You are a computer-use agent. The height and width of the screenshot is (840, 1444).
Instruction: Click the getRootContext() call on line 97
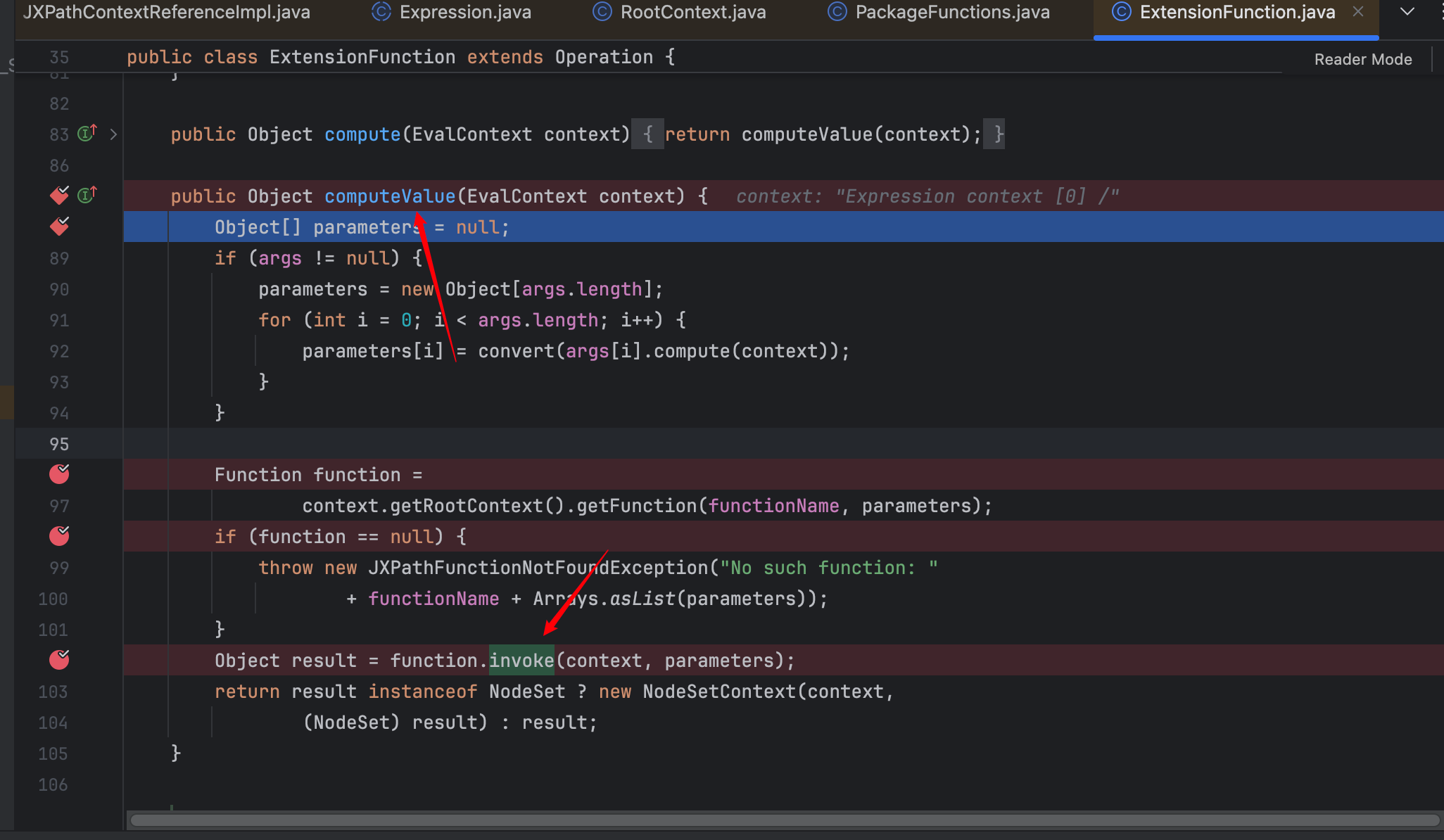coord(477,506)
